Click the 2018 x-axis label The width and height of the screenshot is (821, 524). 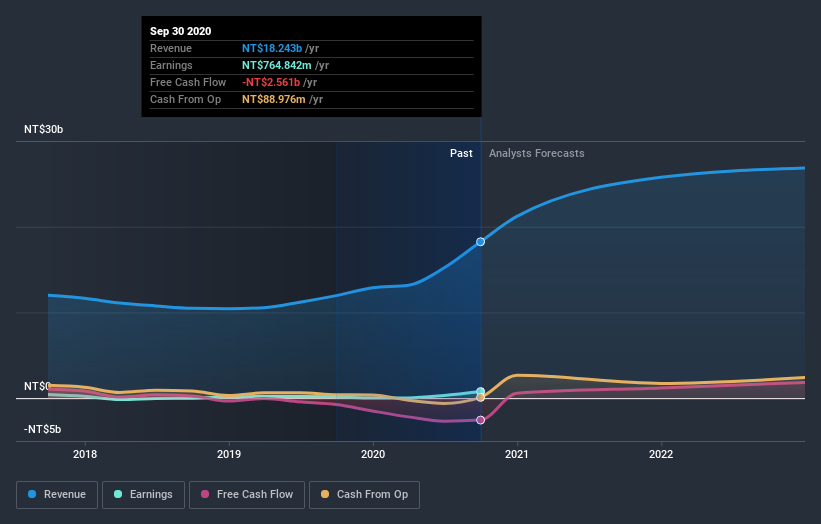coord(85,454)
